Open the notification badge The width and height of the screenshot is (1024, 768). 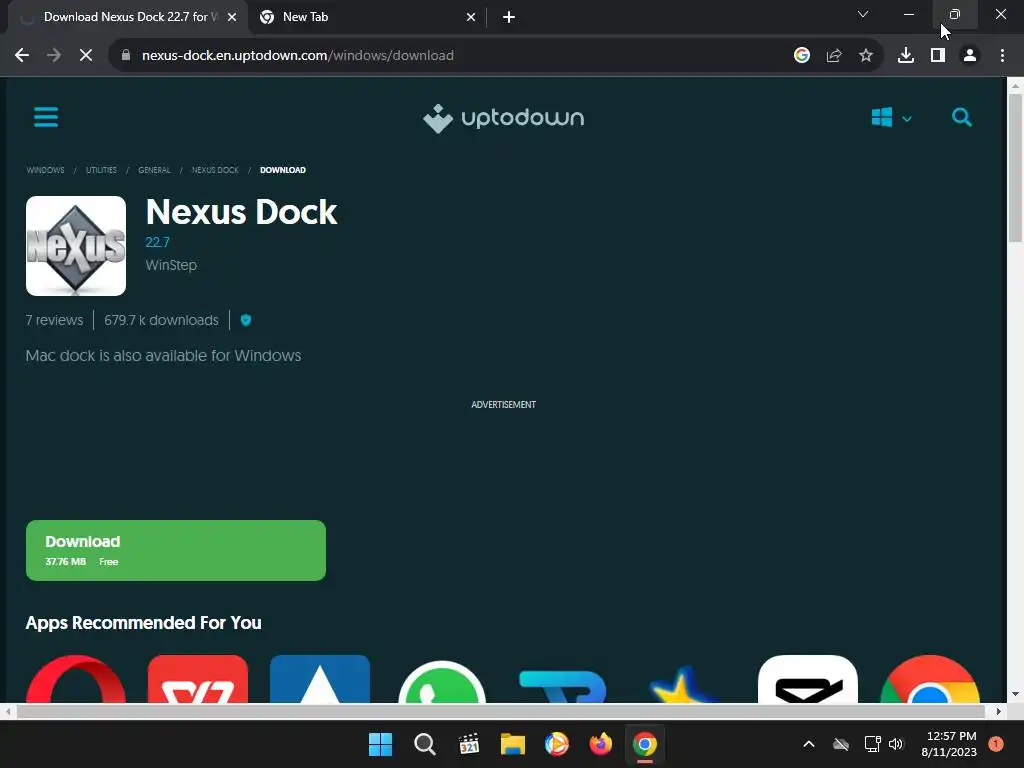996,744
